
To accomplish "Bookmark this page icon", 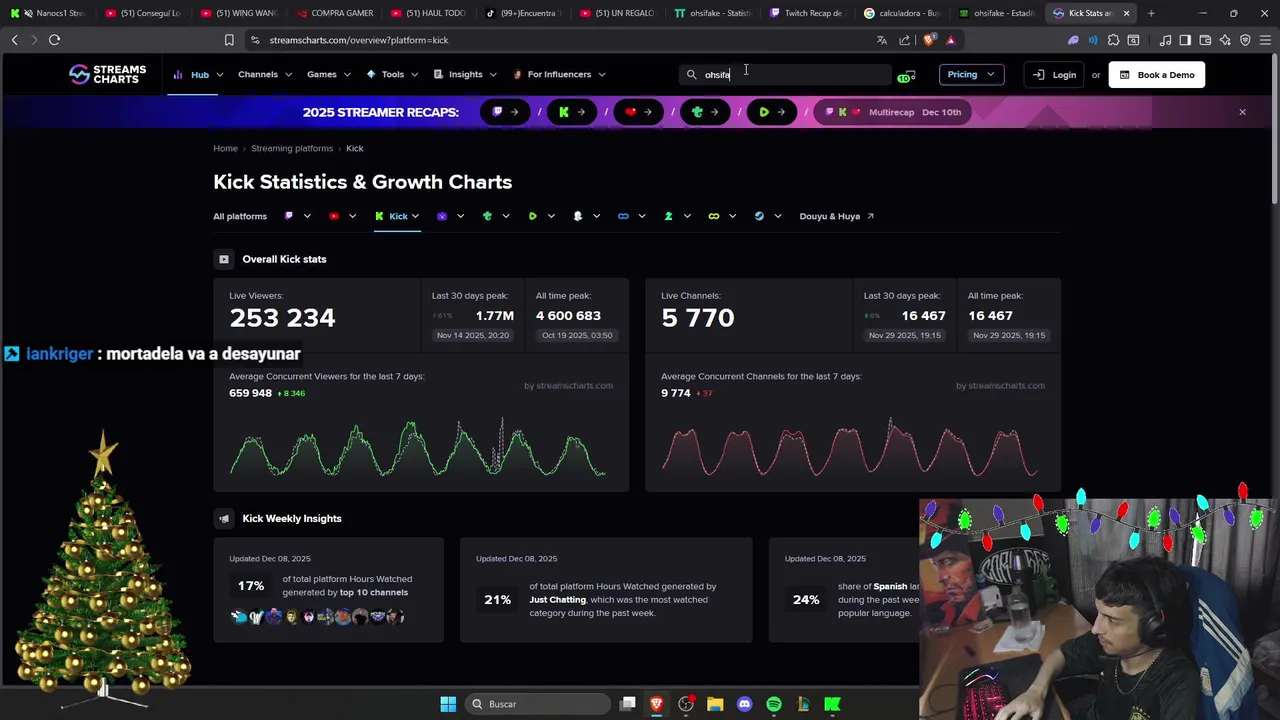I will [x=229, y=40].
